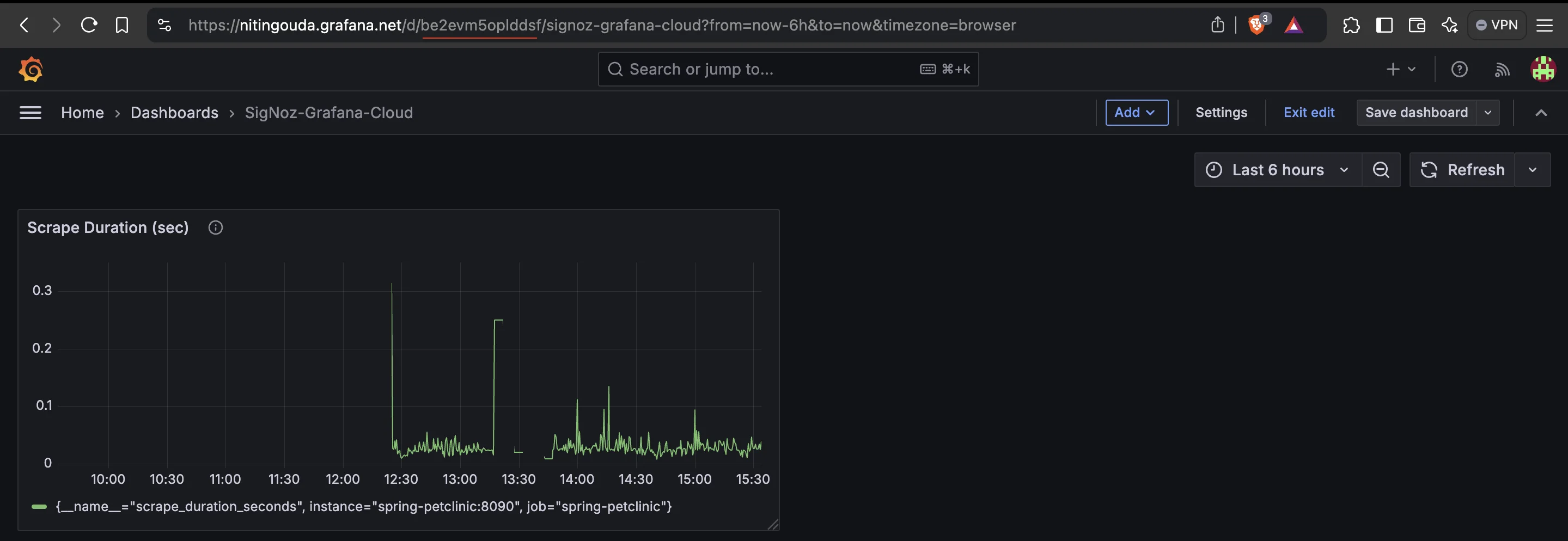The image size is (1568, 541).
Task: Click Save dashboard button
Action: click(1417, 113)
